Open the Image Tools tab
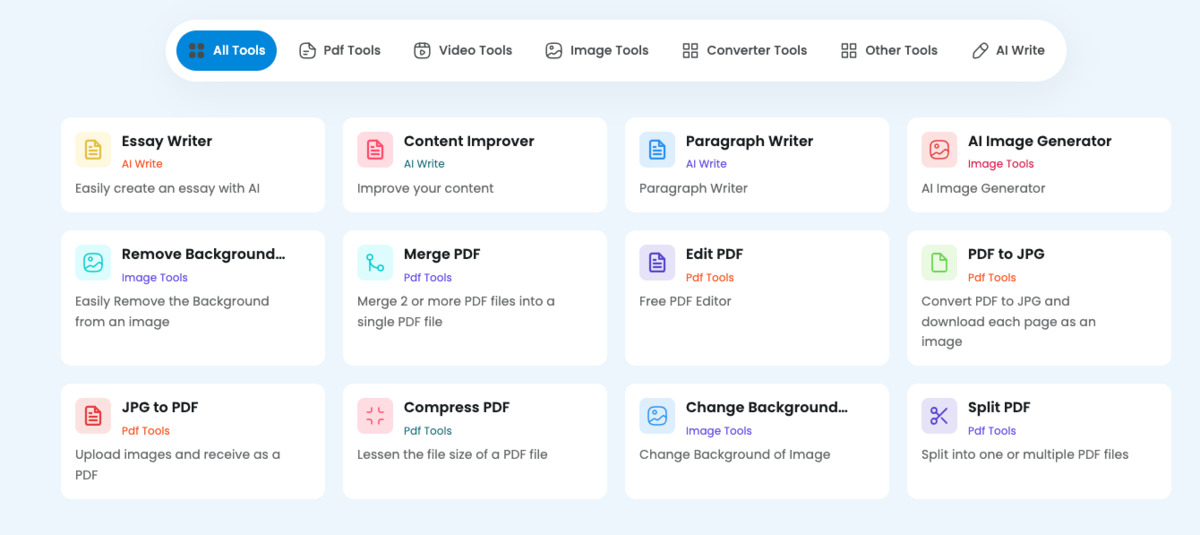1200x535 pixels. tap(597, 50)
